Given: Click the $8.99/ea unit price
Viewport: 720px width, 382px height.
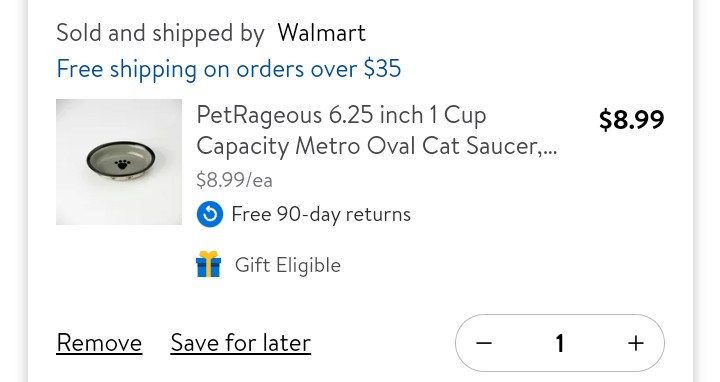Looking at the screenshot, I should [234, 180].
